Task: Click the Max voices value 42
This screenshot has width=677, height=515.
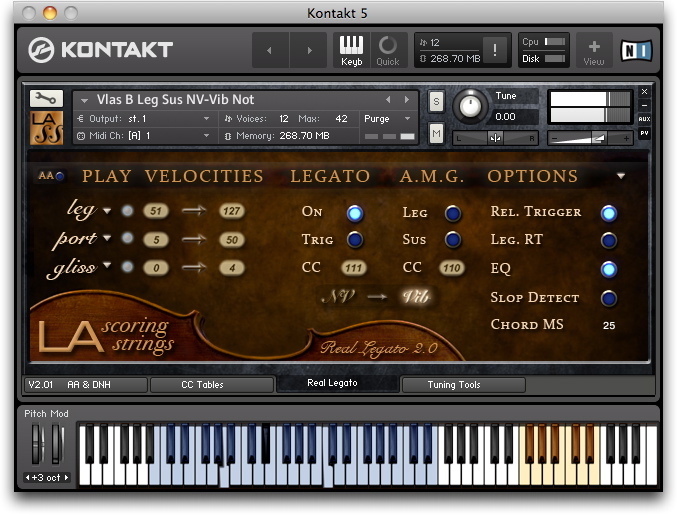Action: pyautogui.click(x=341, y=119)
